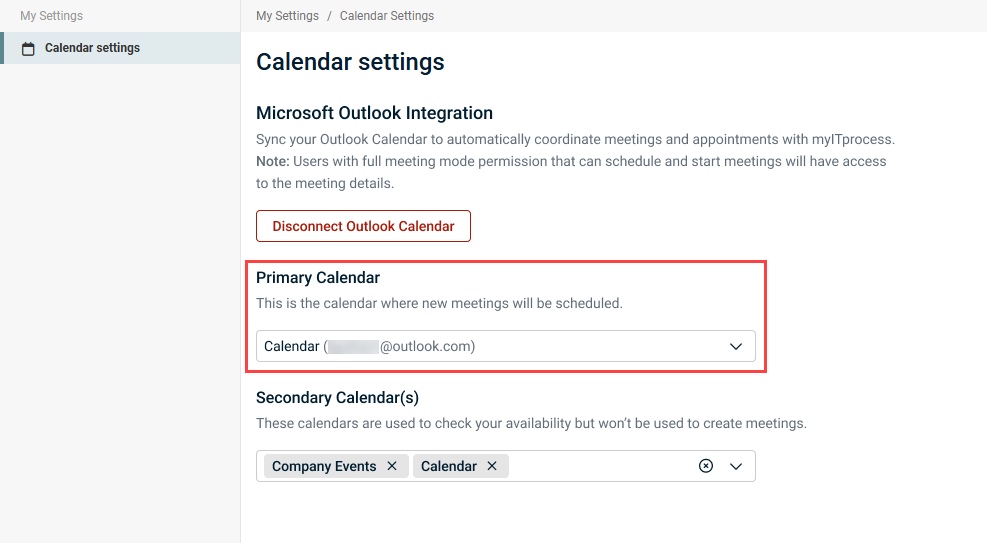Click the Primary Calendar section label
This screenshot has height=543, width=987.
point(318,277)
